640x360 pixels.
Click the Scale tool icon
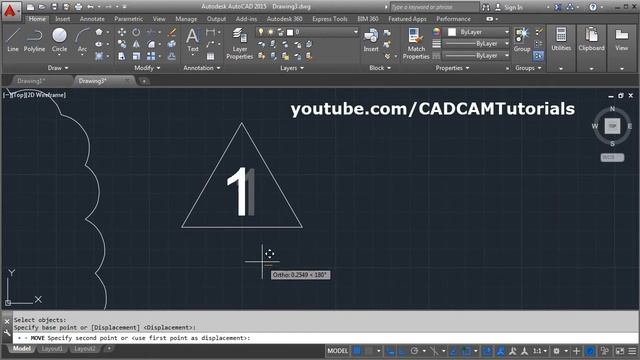(136, 56)
